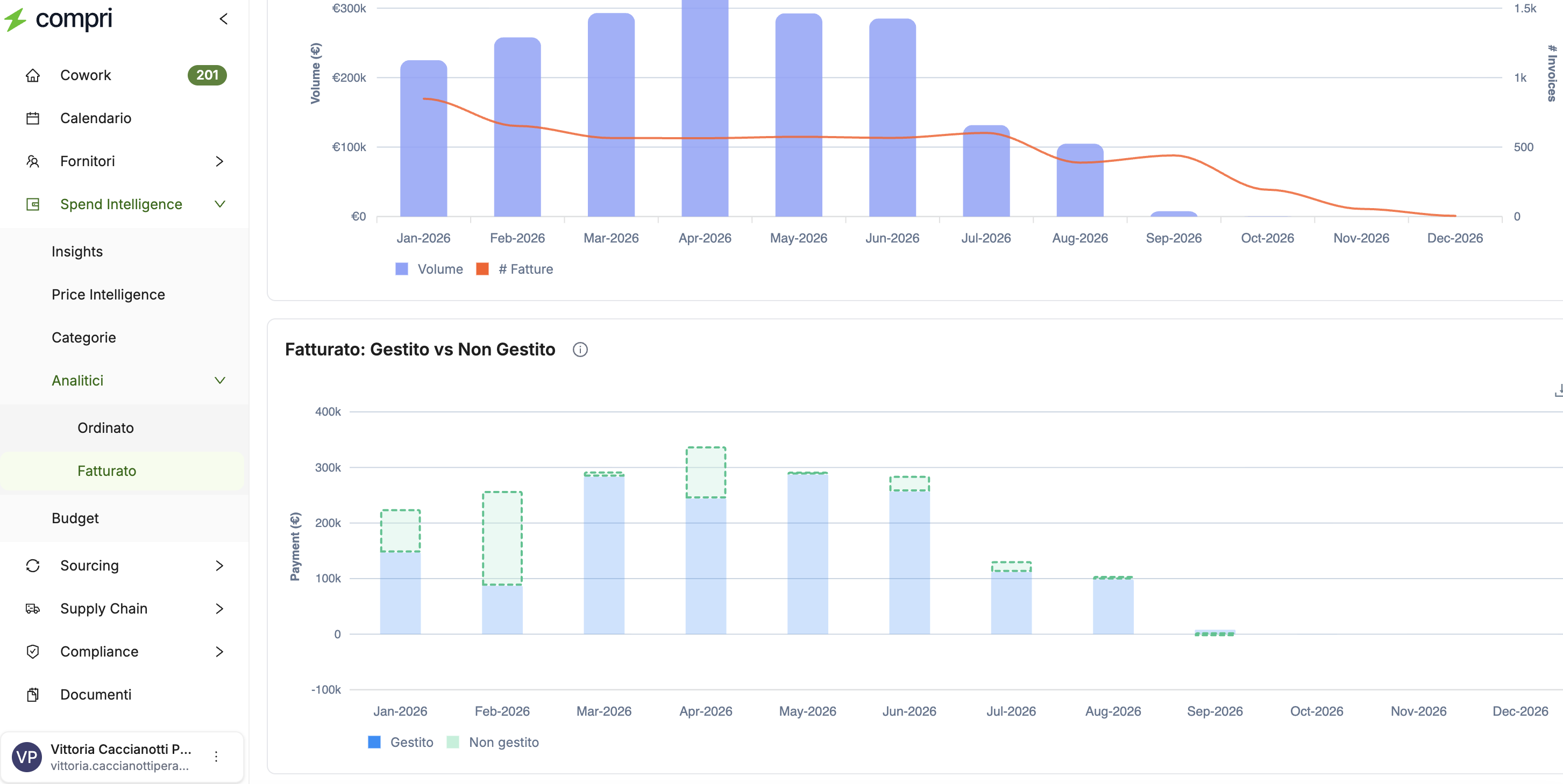Click the Gestito blue legend swatch
The image size is (1563, 784).
[374, 742]
